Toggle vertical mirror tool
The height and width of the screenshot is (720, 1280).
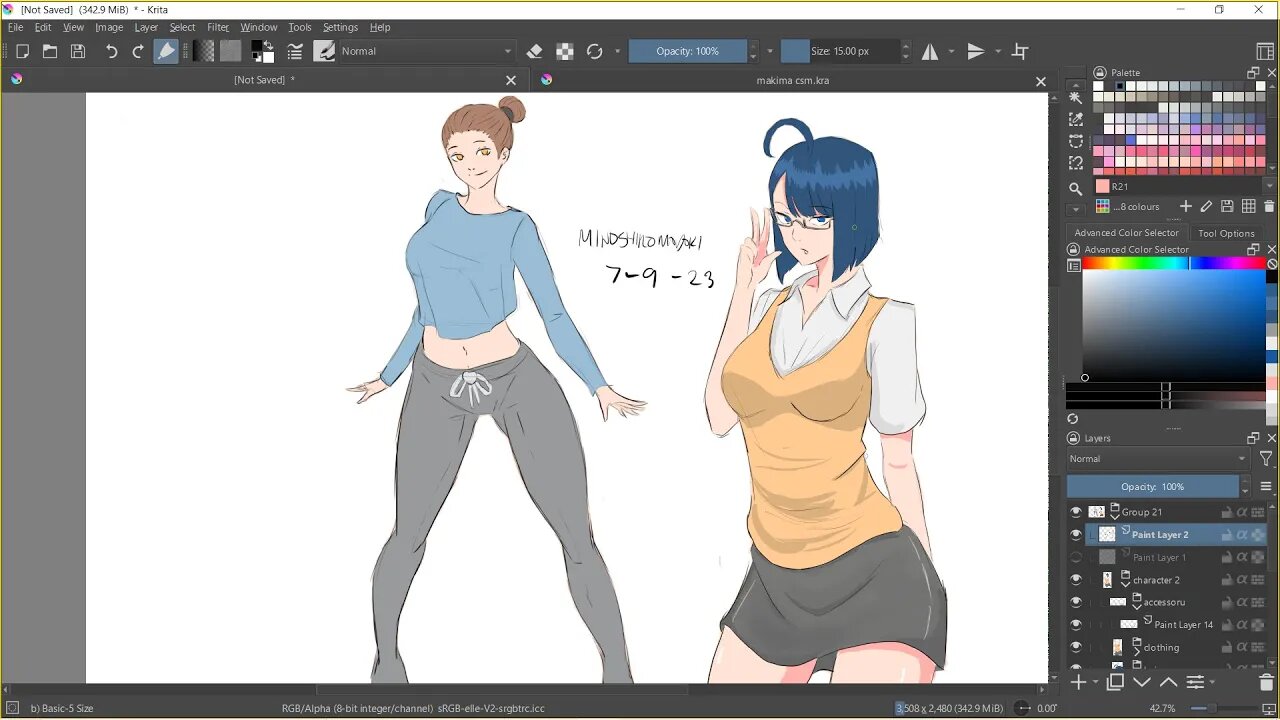976,51
